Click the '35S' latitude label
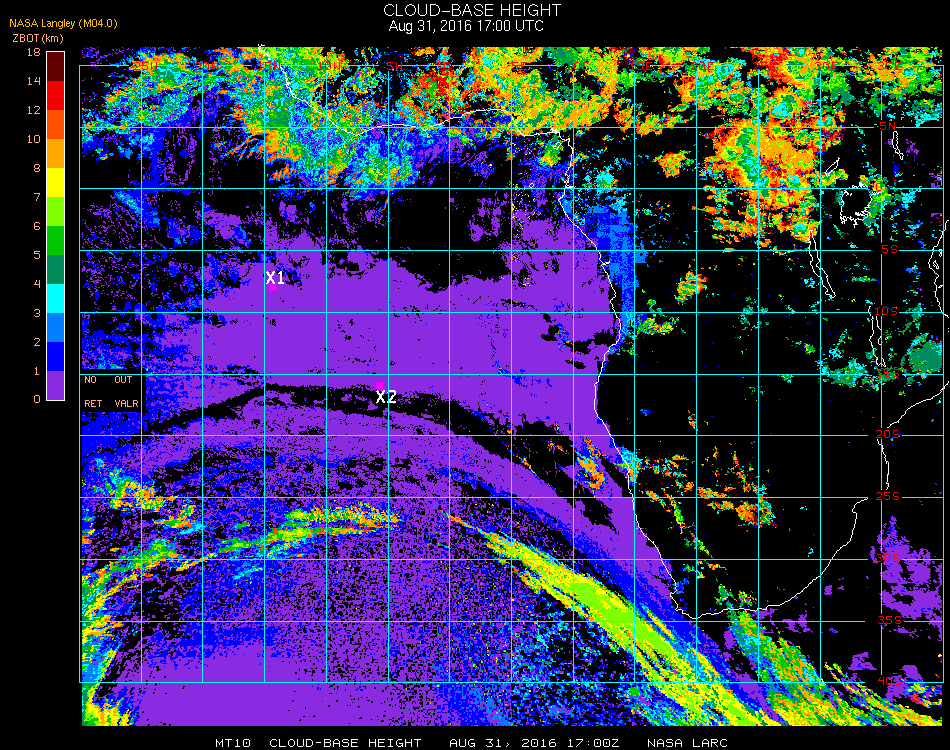Viewport: 950px width, 750px height. (889, 620)
